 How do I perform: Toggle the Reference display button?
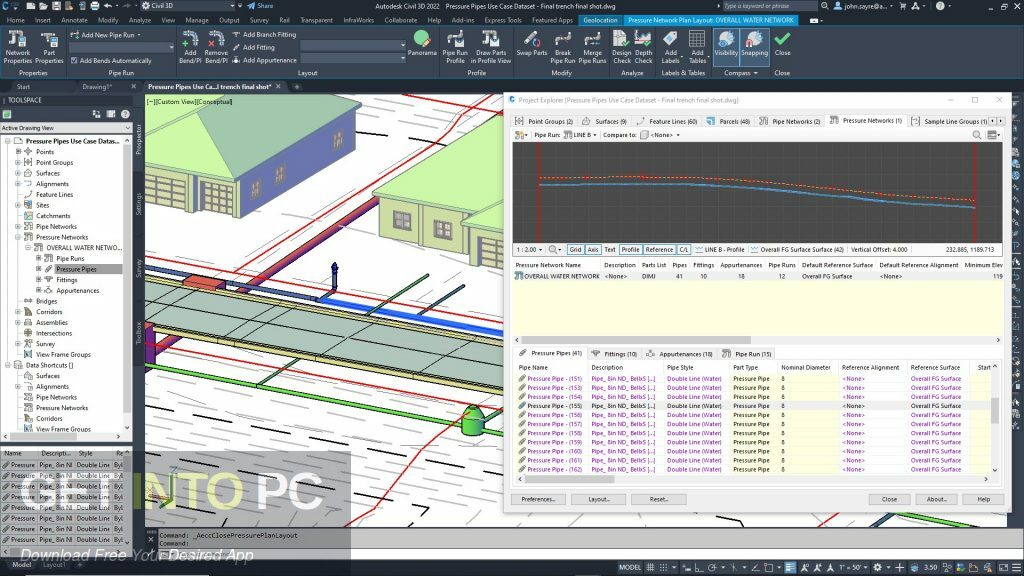pyautogui.click(x=659, y=249)
